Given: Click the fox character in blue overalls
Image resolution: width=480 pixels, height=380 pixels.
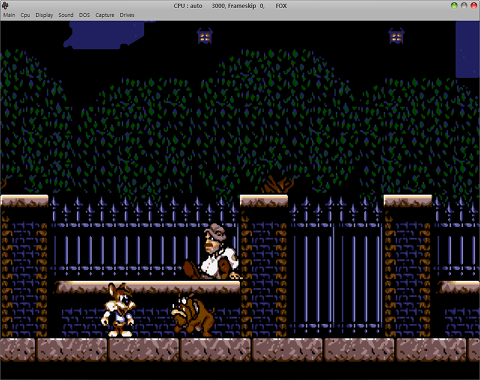Looking at the screenshot, I should tap(119, 310).
